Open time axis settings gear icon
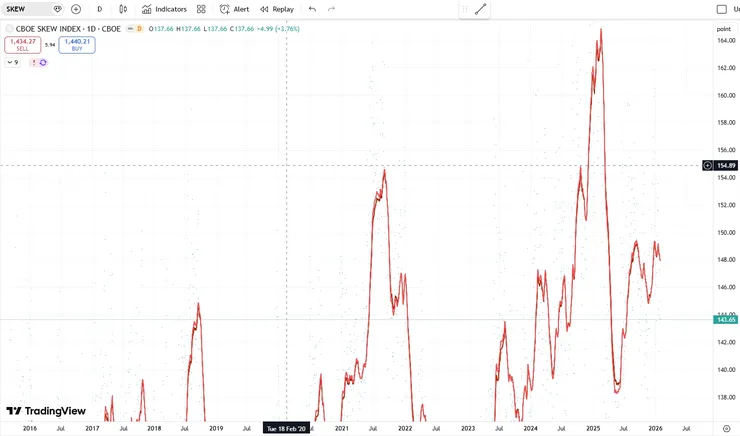 (727, 428)
